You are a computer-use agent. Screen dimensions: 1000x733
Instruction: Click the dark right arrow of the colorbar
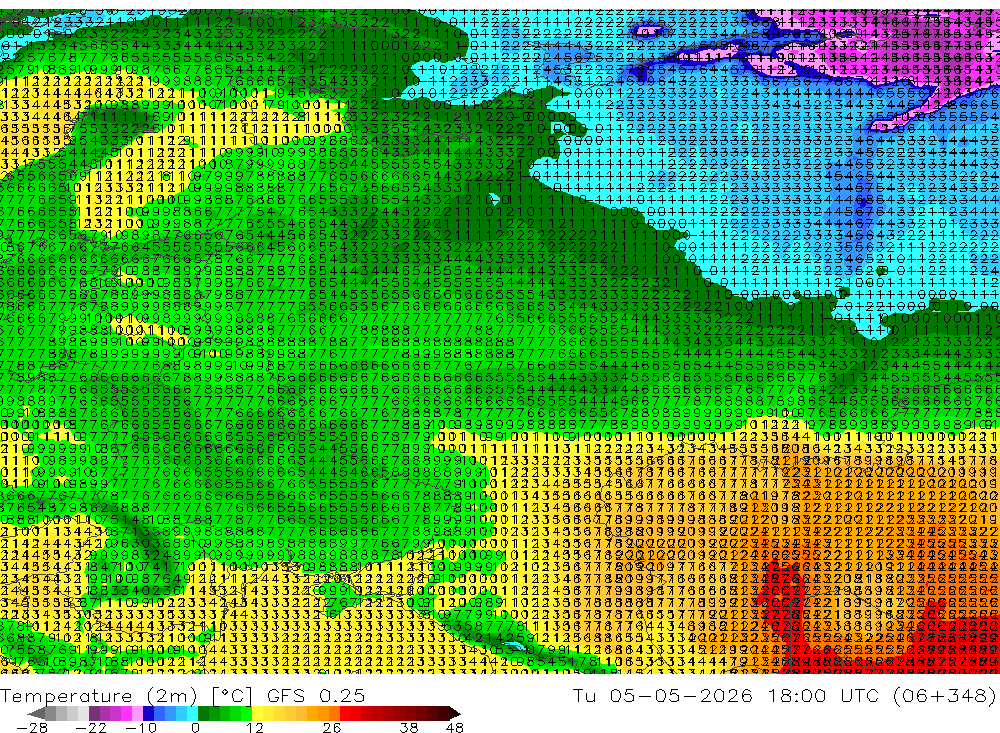click(x=455, y=713)
